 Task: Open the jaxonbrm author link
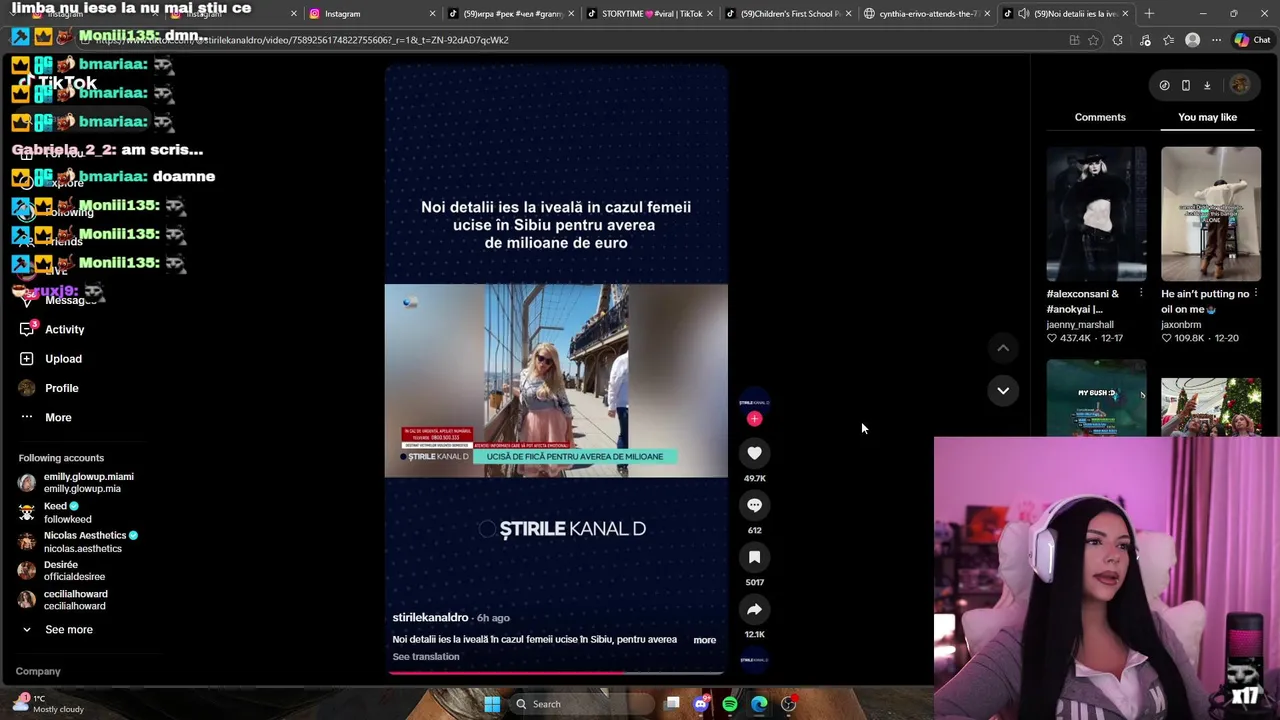[1181, 325]
